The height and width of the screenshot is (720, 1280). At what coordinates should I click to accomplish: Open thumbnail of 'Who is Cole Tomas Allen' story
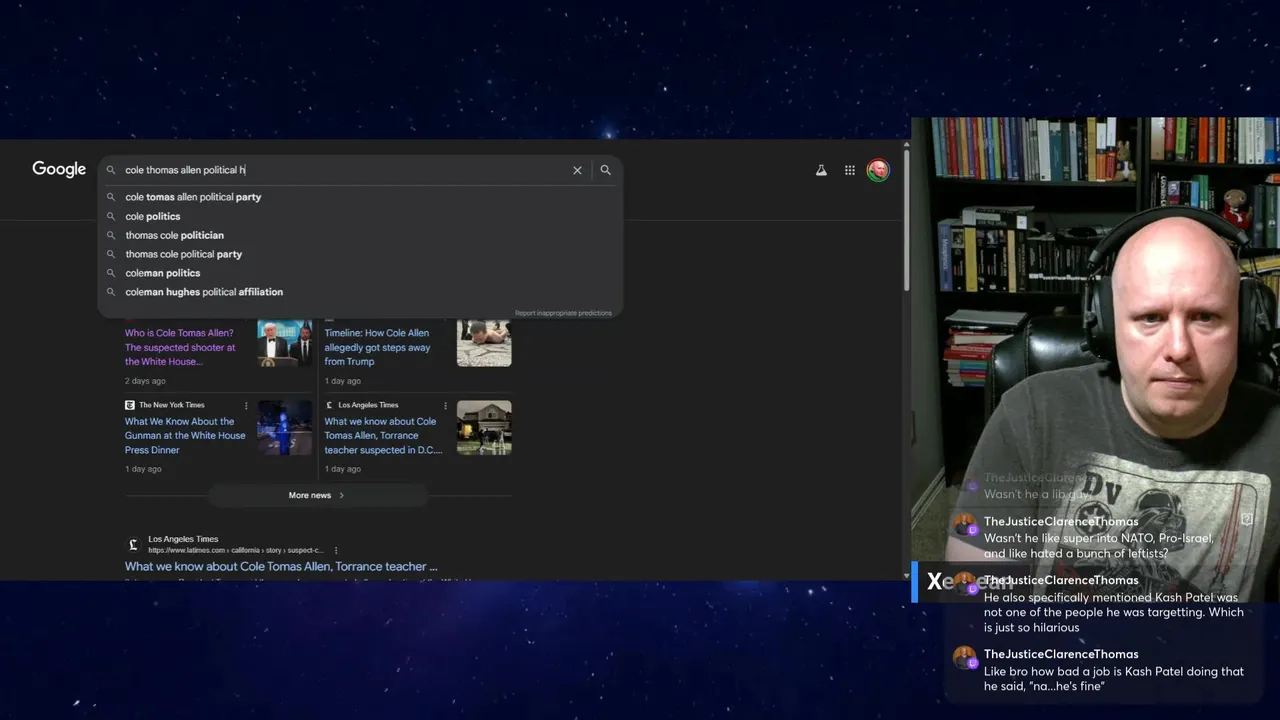click(284, 343)
